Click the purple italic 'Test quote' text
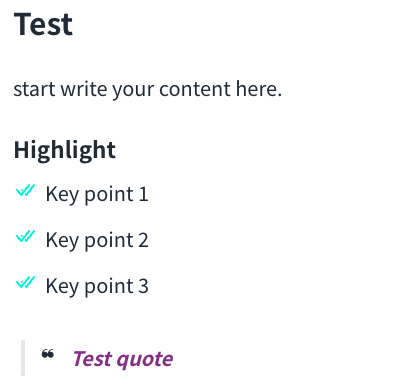The image size is (417, 388). pos(123,360)
